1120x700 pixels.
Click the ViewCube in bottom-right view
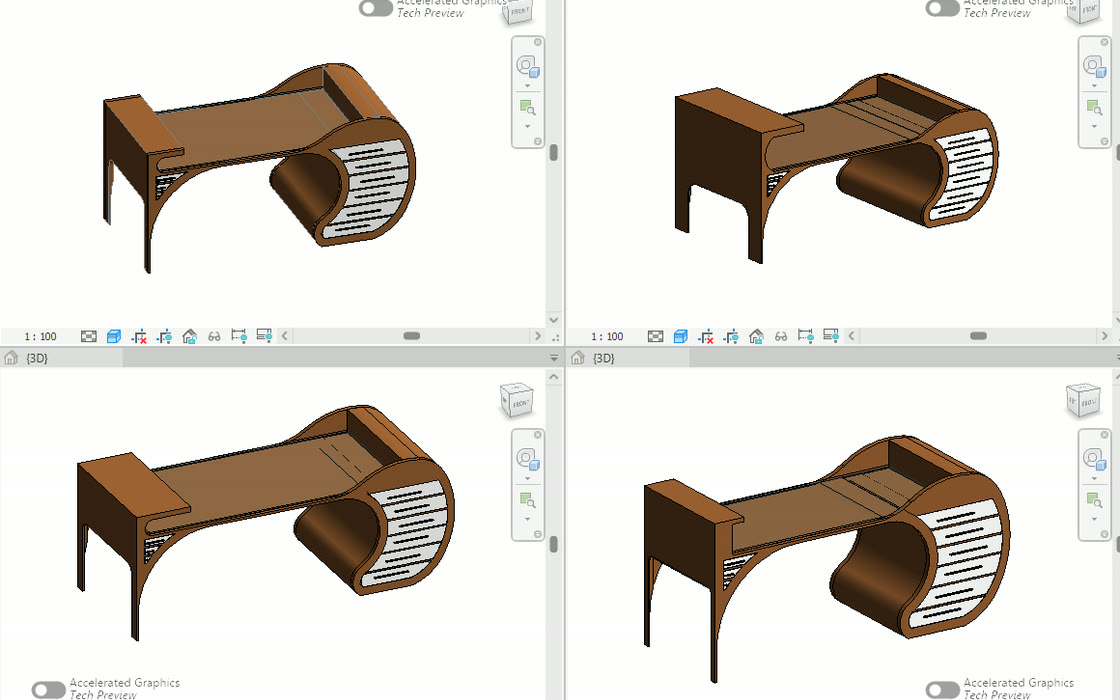tap(1084, 401)
